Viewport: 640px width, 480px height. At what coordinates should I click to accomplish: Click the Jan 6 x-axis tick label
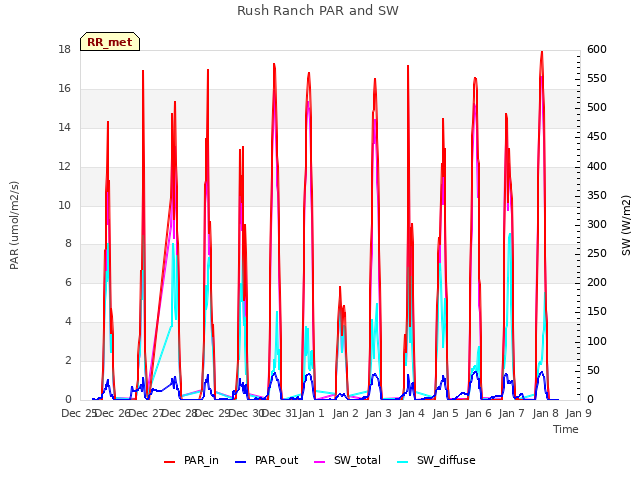coord(478,413)
